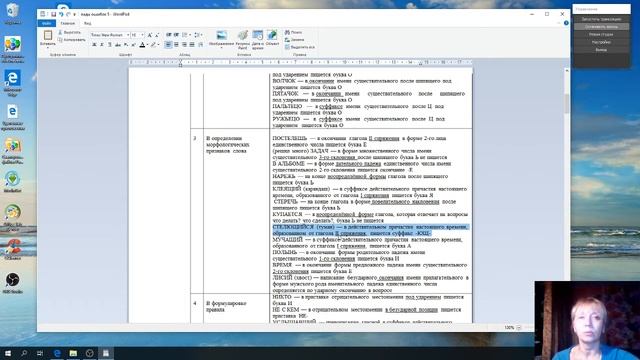Apply the text highlight color button

tap(153, 44)
